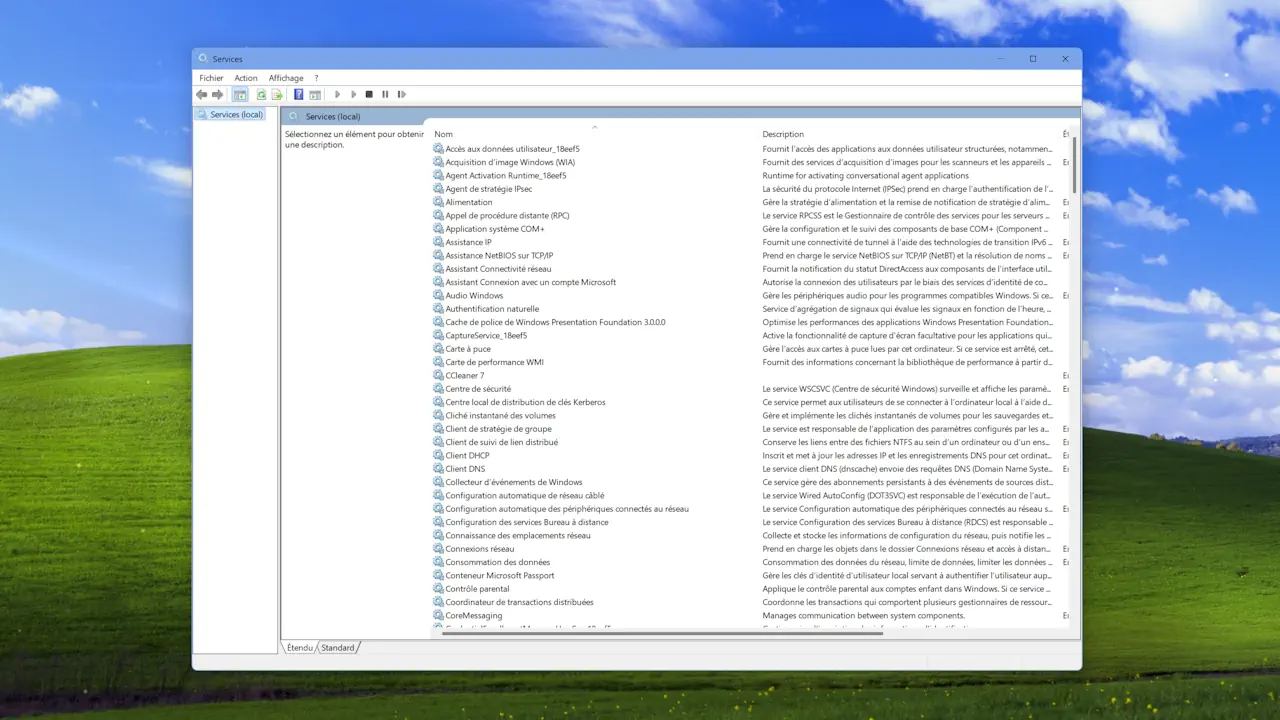The image size is (1280, 720).
Task: Click the Export list toolbar icon
Action: pos(277,94)
